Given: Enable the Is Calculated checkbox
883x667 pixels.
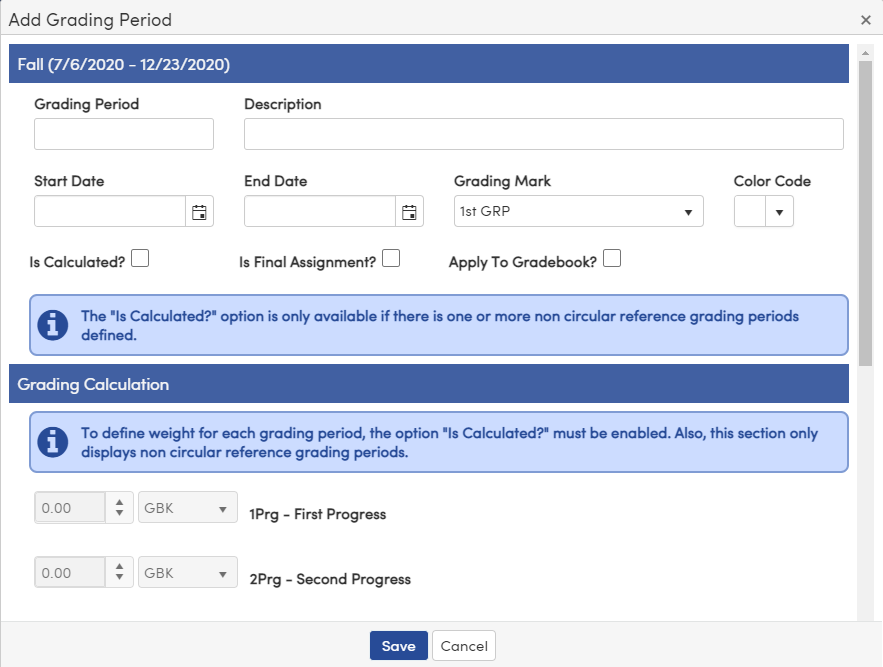Looking at the screenshot, I should pos(140,257).
